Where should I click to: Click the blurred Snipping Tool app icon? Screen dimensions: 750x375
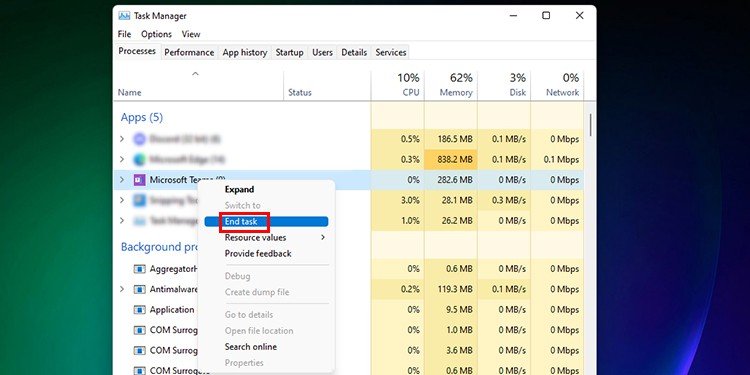[x=139, y=200]
